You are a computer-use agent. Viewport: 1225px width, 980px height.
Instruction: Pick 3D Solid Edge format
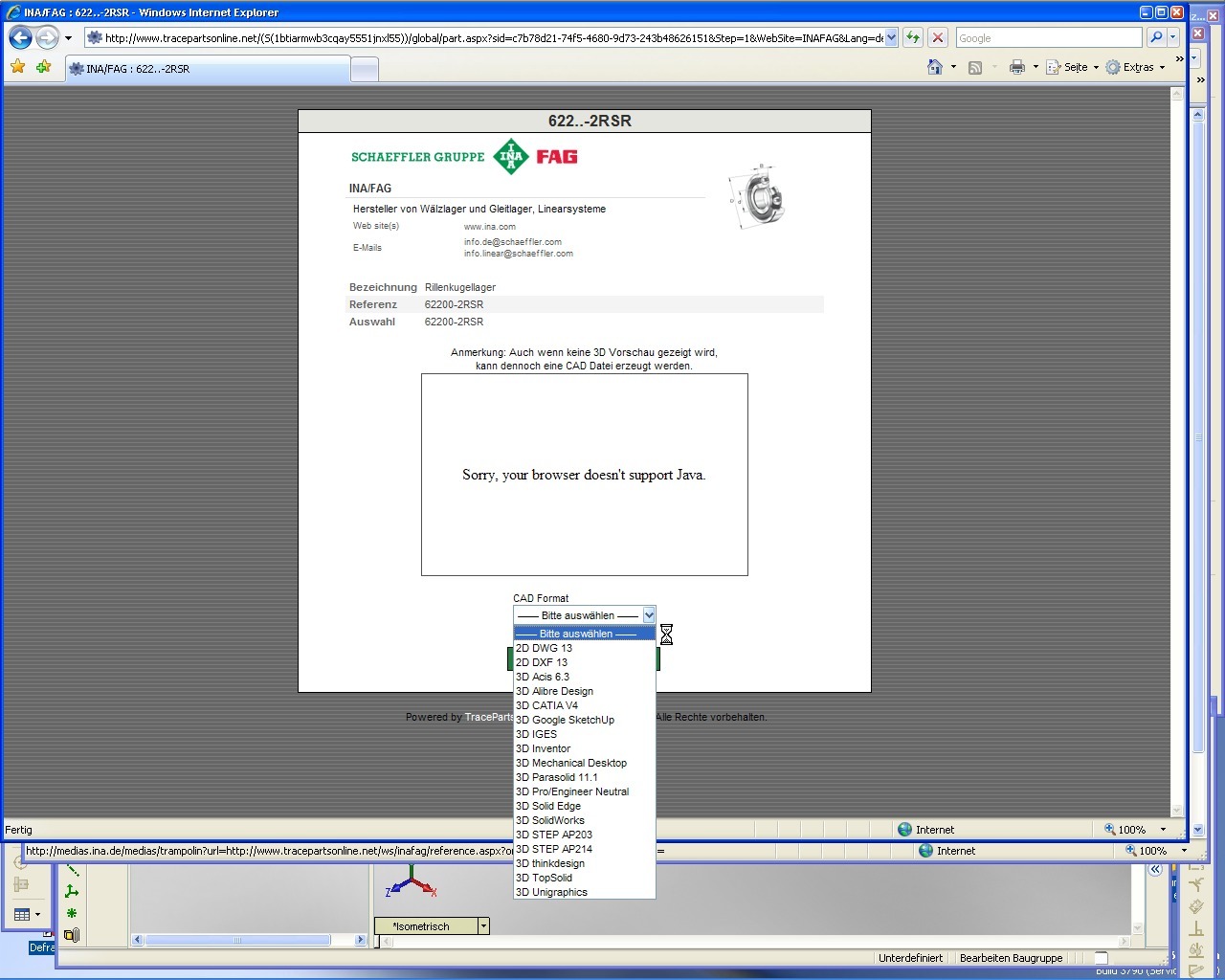pyautogui.click(x=585, y=806)
